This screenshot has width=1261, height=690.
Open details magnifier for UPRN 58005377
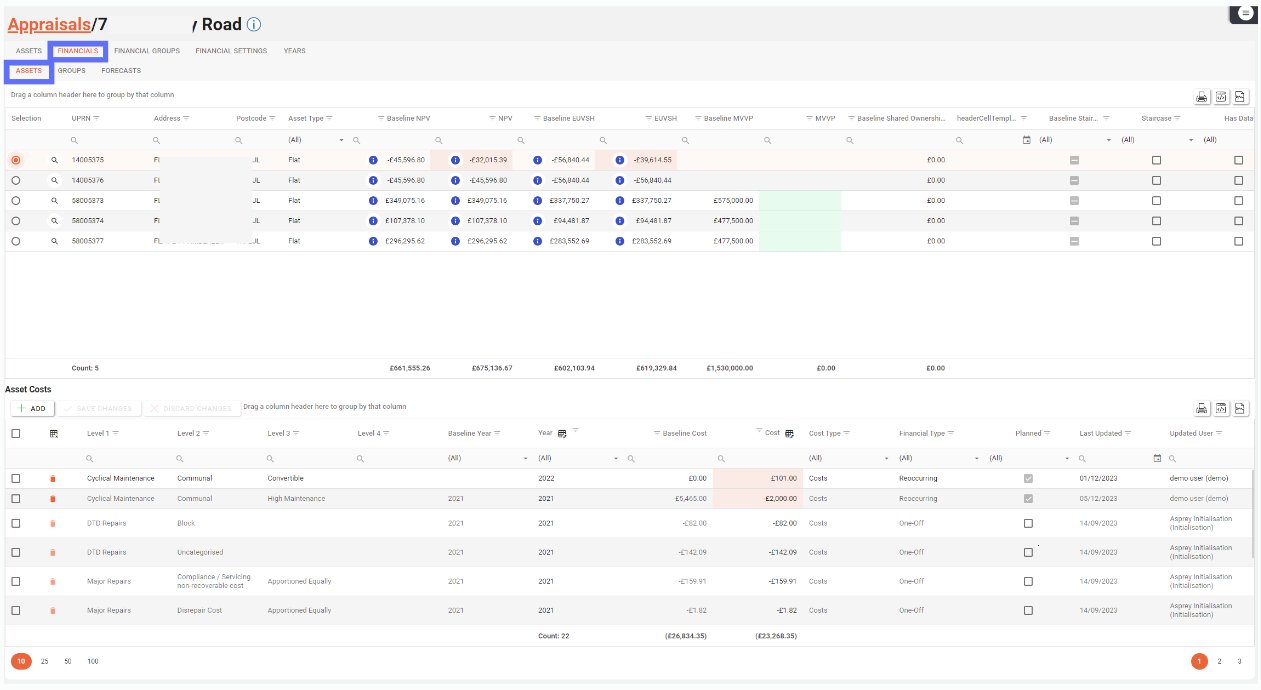pos(55,241)
